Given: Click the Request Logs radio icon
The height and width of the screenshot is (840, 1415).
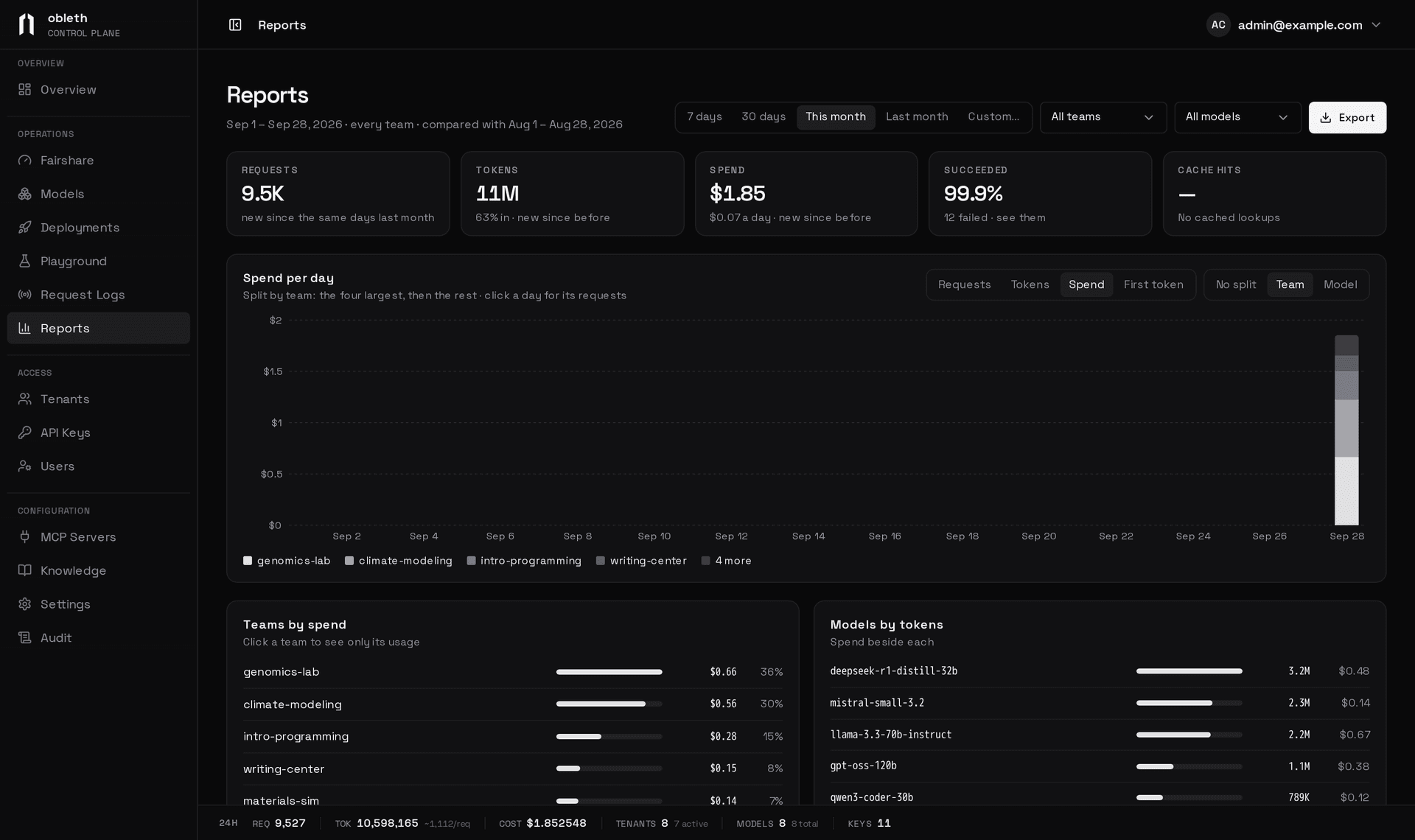Looking at the screenshot, I should coord(25,295).
